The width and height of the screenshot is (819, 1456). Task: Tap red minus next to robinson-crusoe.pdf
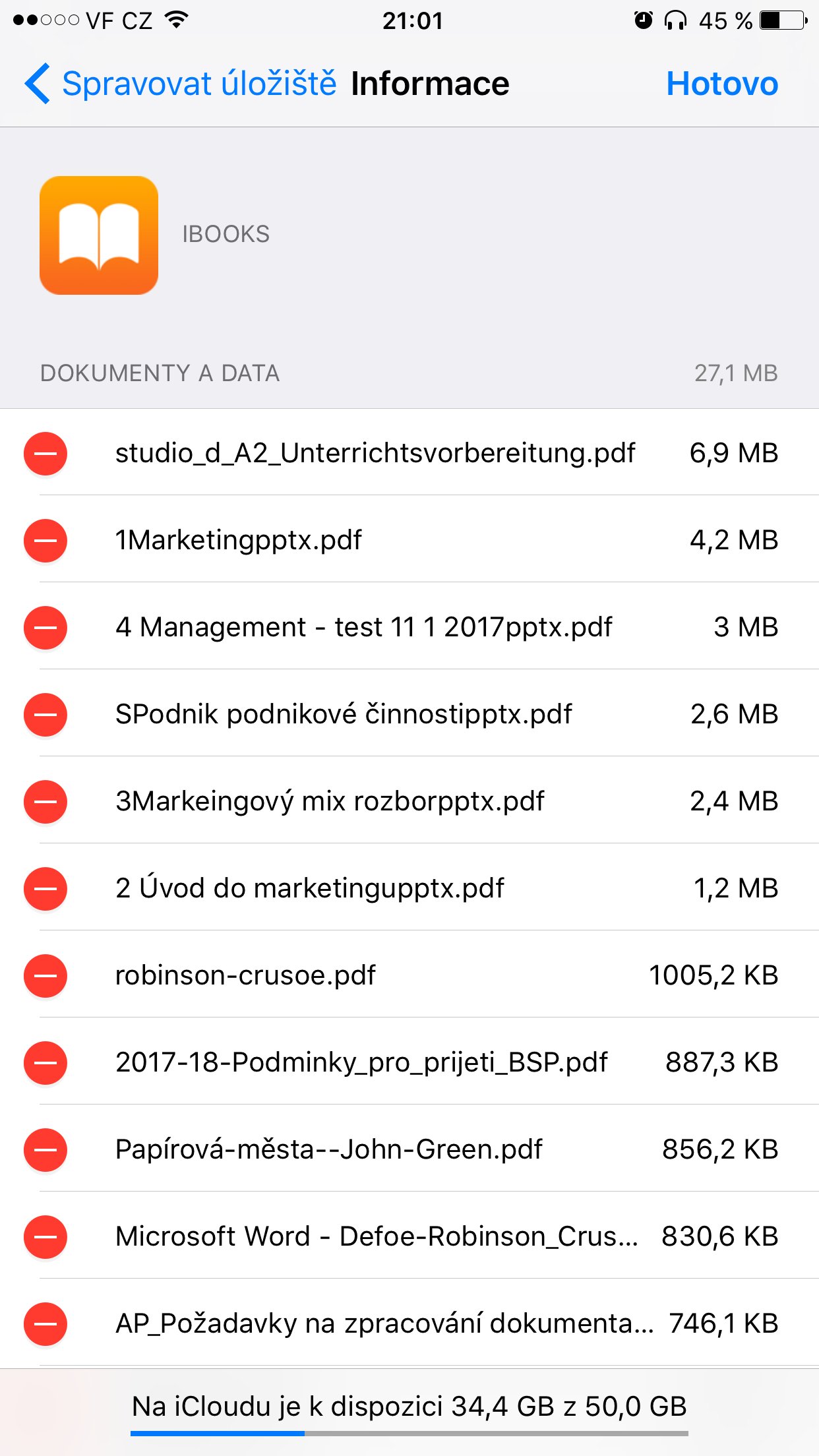pos(45,976)
